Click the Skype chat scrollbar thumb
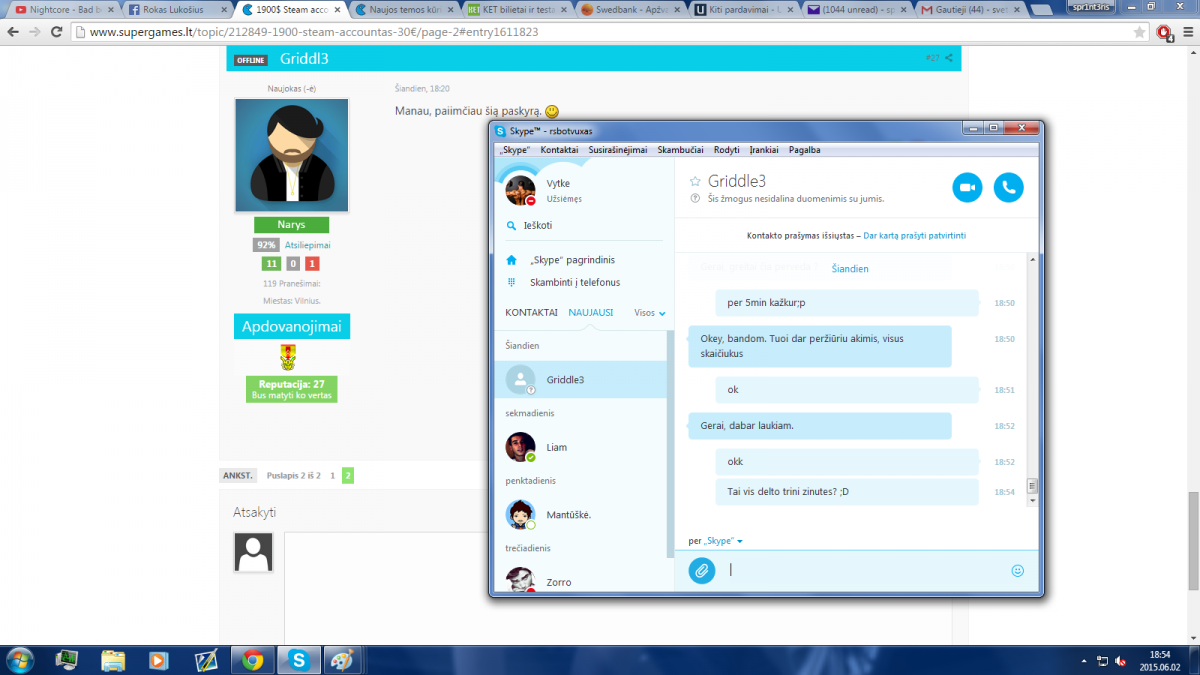The image size is (1200, 675). click(1033, 487)
